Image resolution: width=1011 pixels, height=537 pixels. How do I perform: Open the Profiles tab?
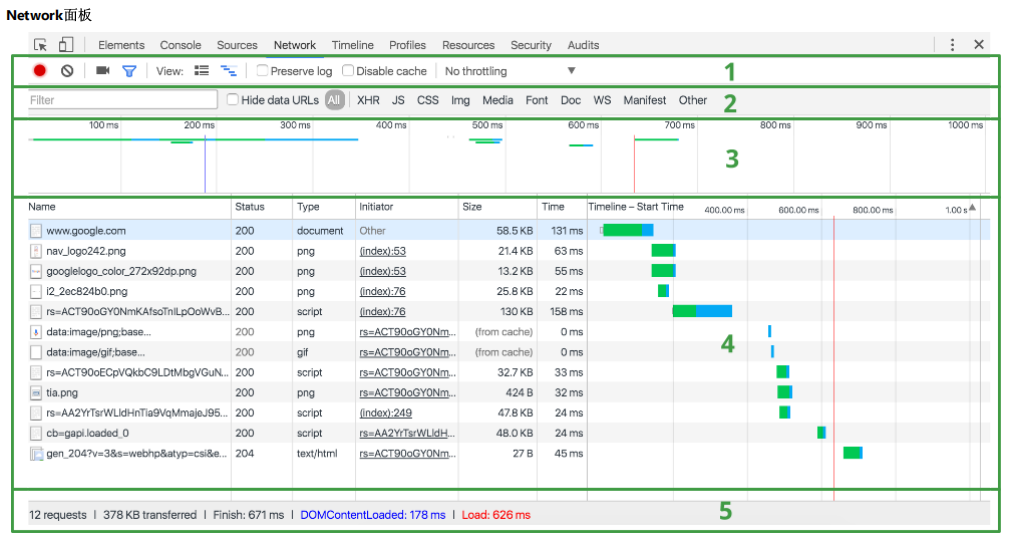(407, 45)
